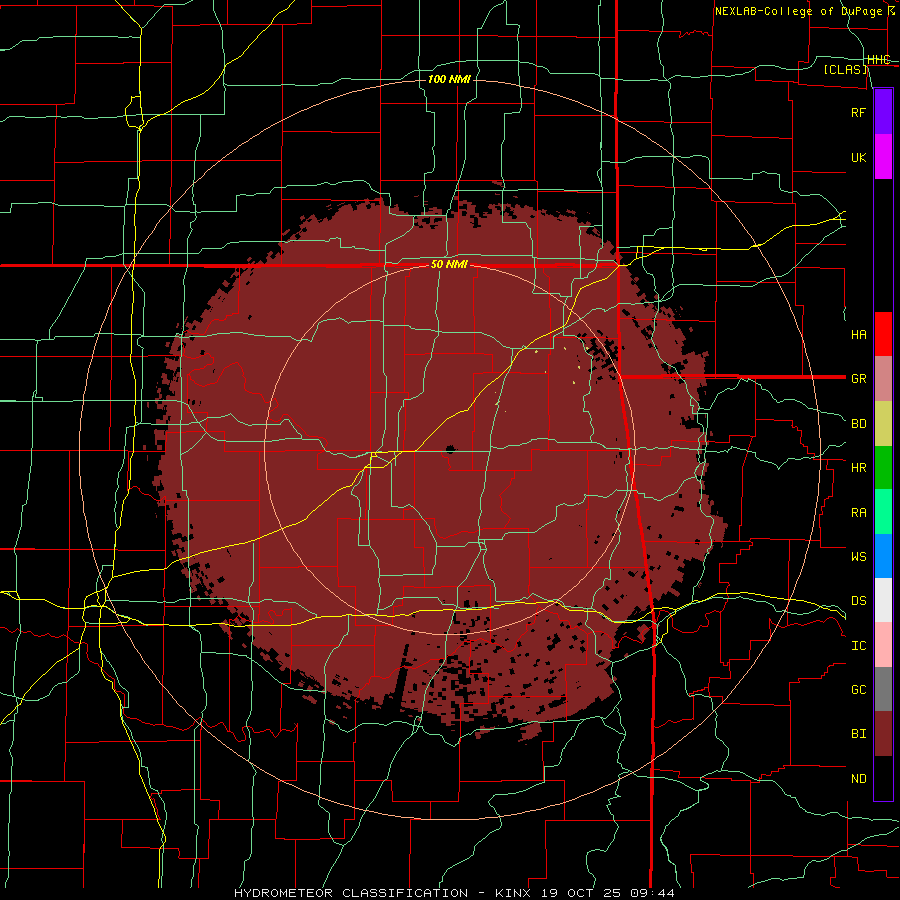
Task: Click the BD yellow legend swatch
Action: point(883,424)
